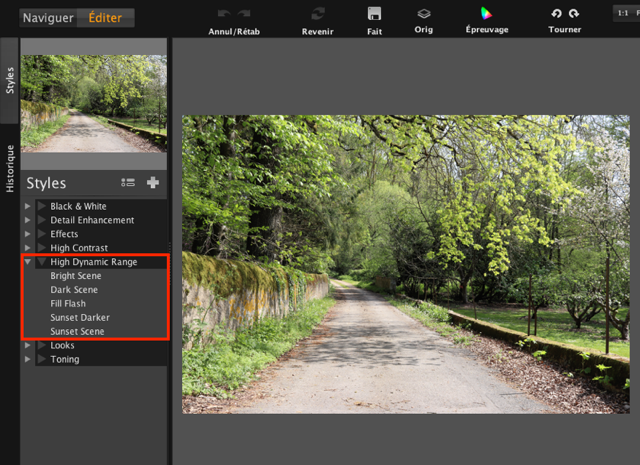The width and height of the screenshot is (640, 465).
Task: Open the Historique side tab
Action: [10, 168]
